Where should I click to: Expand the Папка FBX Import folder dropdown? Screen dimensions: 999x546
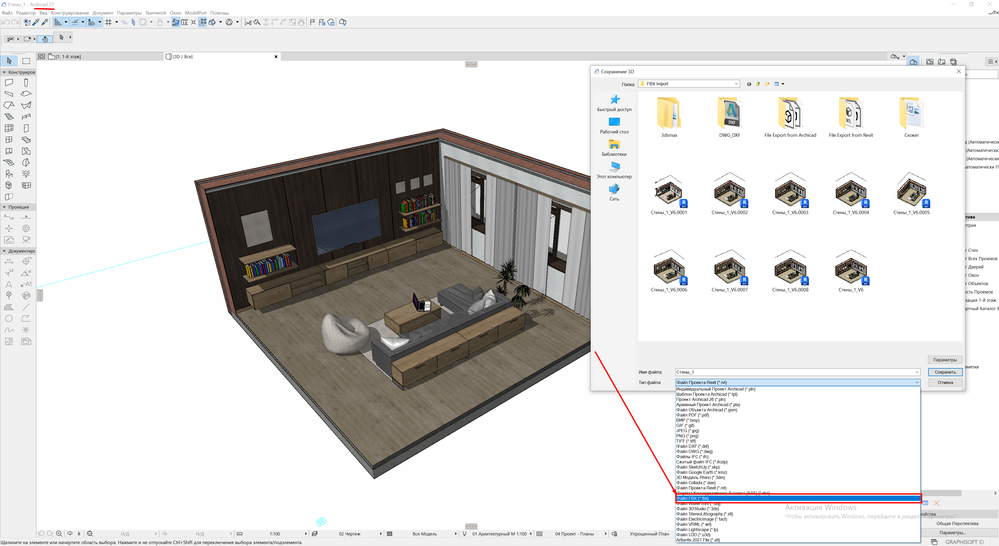pyautogui.click(x=735, y=84)
